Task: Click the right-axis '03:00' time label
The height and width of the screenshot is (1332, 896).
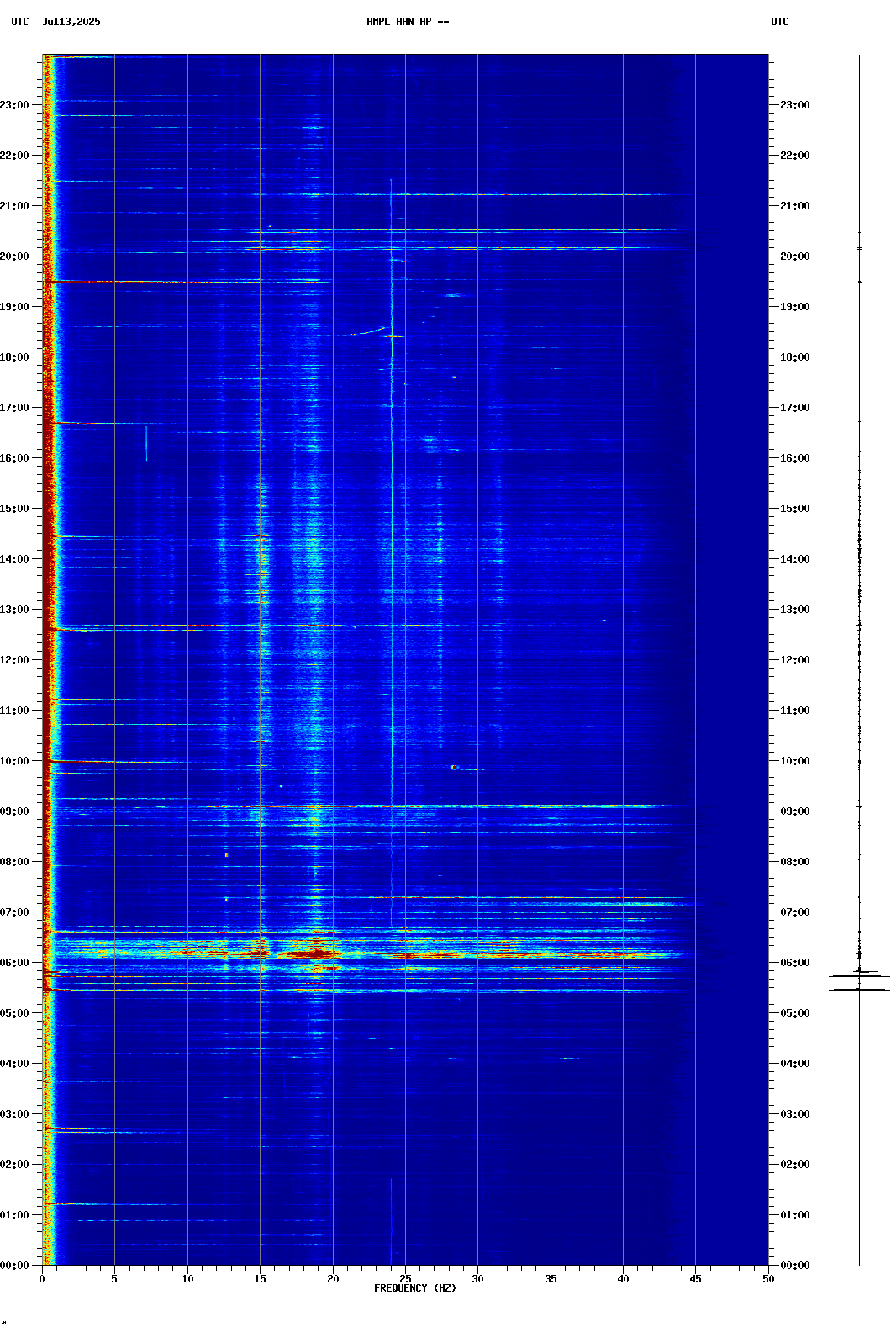Action: pos(795,1114)
